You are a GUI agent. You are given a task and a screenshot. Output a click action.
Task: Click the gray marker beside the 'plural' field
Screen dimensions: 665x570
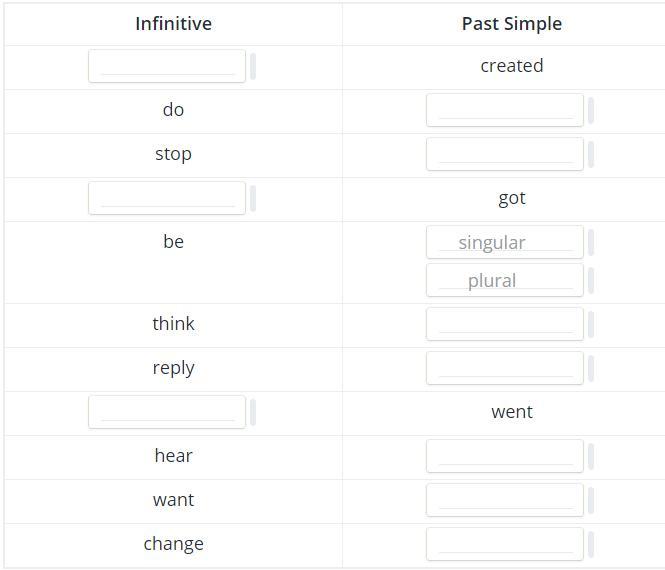coord(591,280)
